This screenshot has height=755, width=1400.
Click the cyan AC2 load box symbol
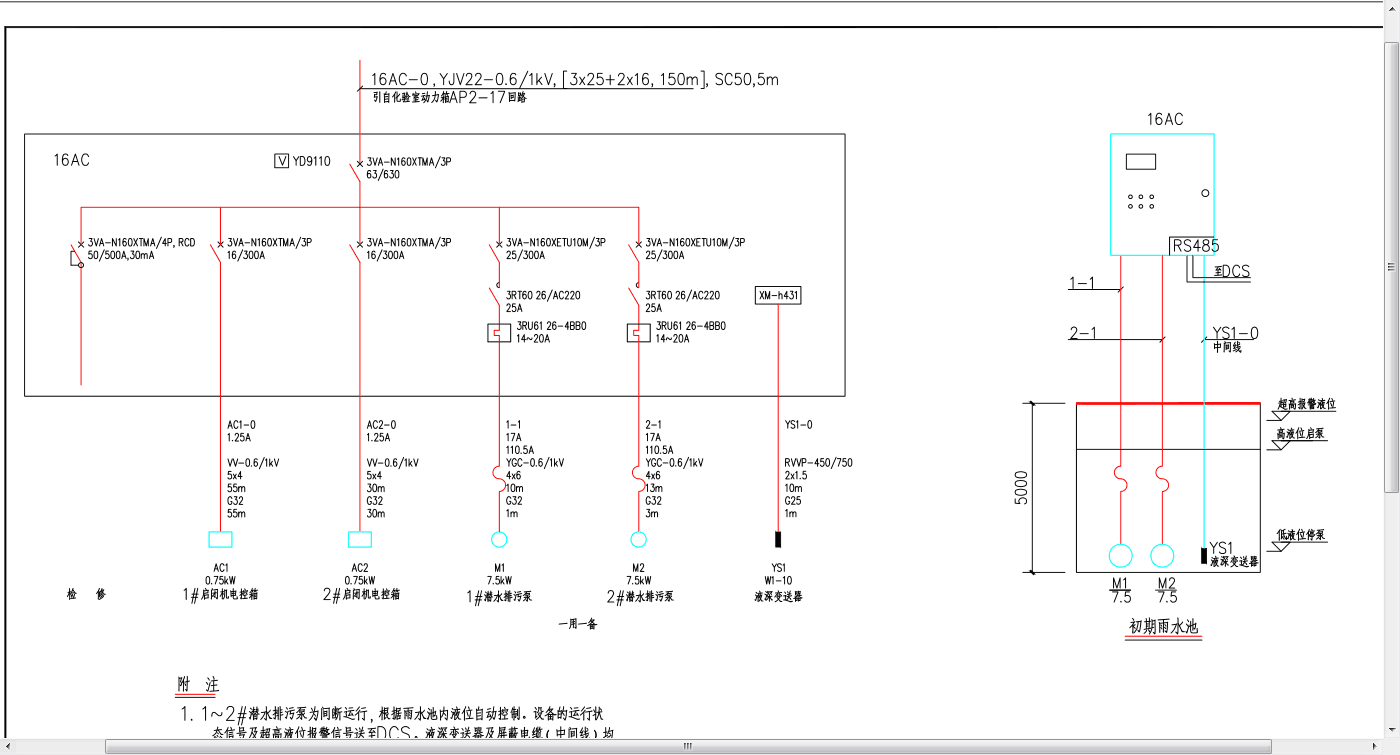pyautogui.click(x=359, y=540)
